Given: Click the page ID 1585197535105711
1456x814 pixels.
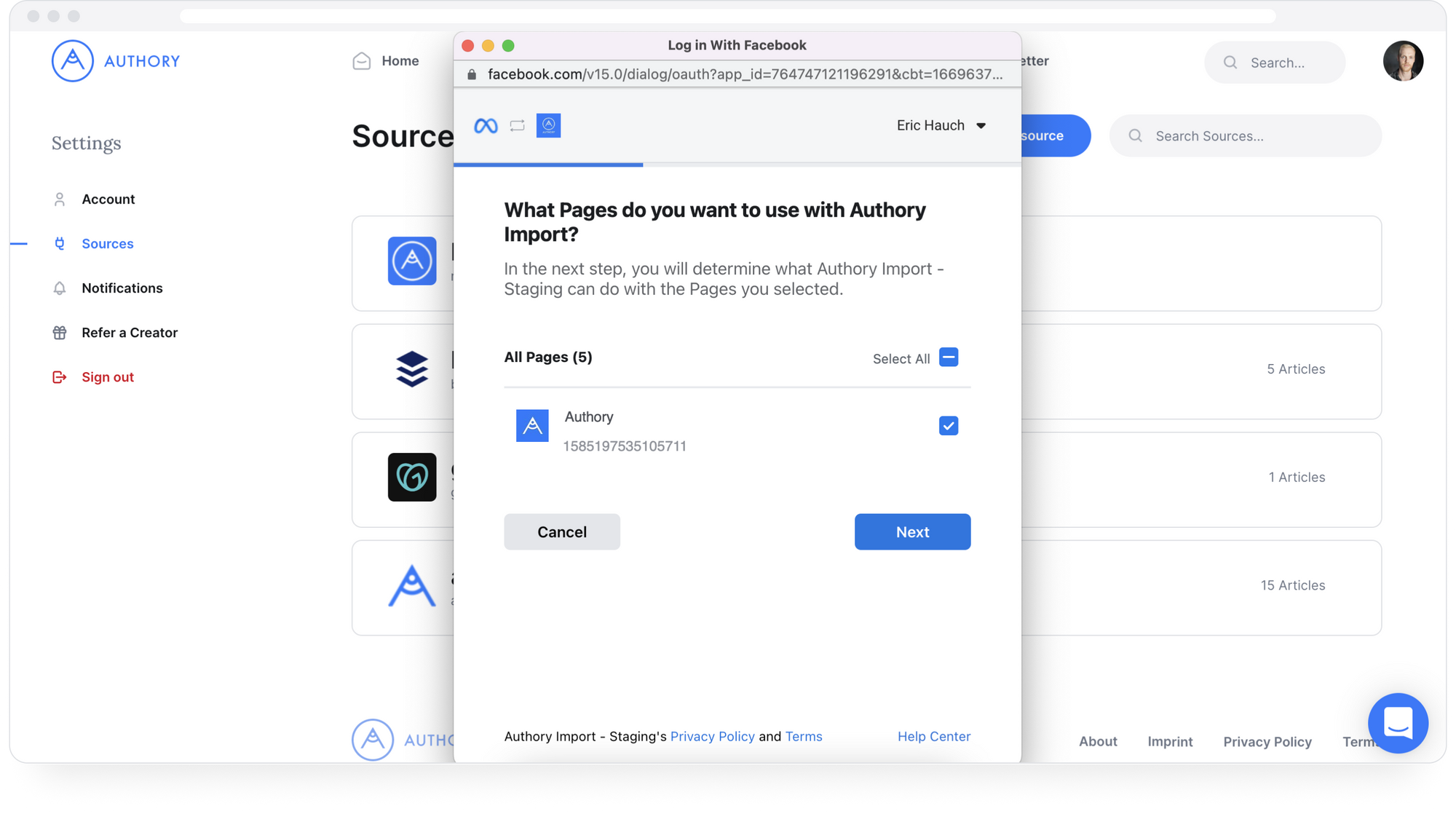Looking at the screenshot, I should tap(625, 446).
